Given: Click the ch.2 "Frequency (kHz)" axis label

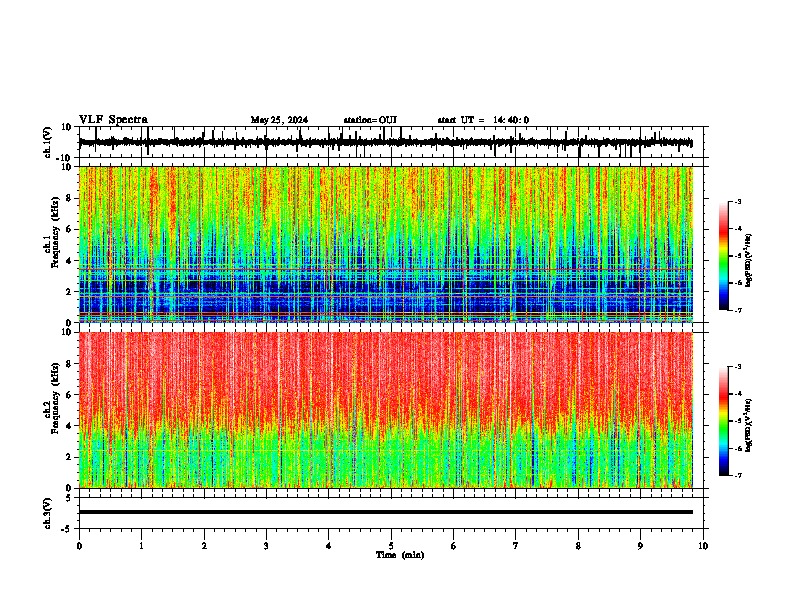Looking at the screenshot, I should [x=55, y=398].
